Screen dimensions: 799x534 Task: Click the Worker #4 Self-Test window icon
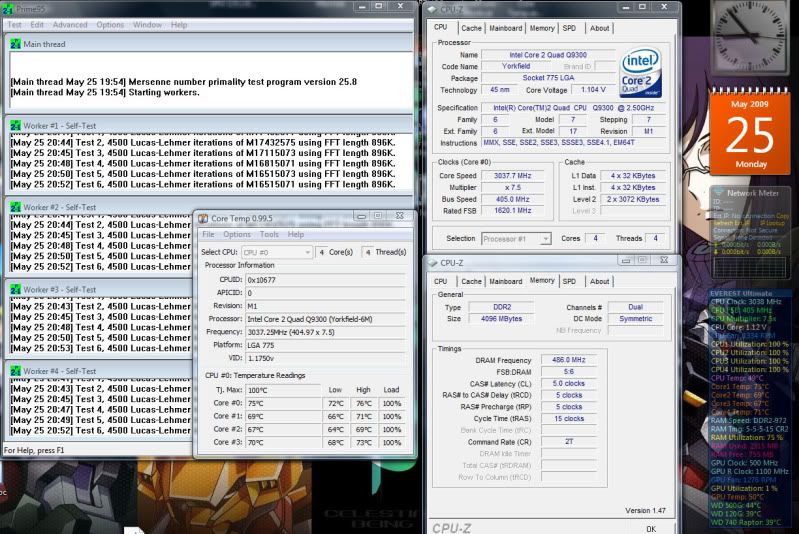pyautogui.click(x=15, y=371)
